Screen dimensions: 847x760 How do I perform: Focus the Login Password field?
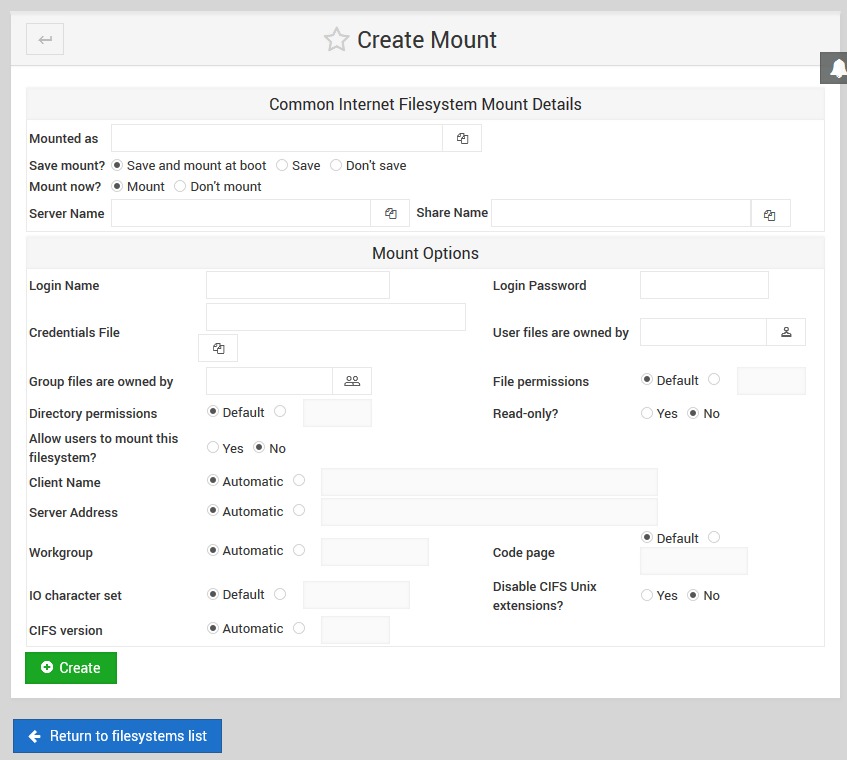[704, 285]
